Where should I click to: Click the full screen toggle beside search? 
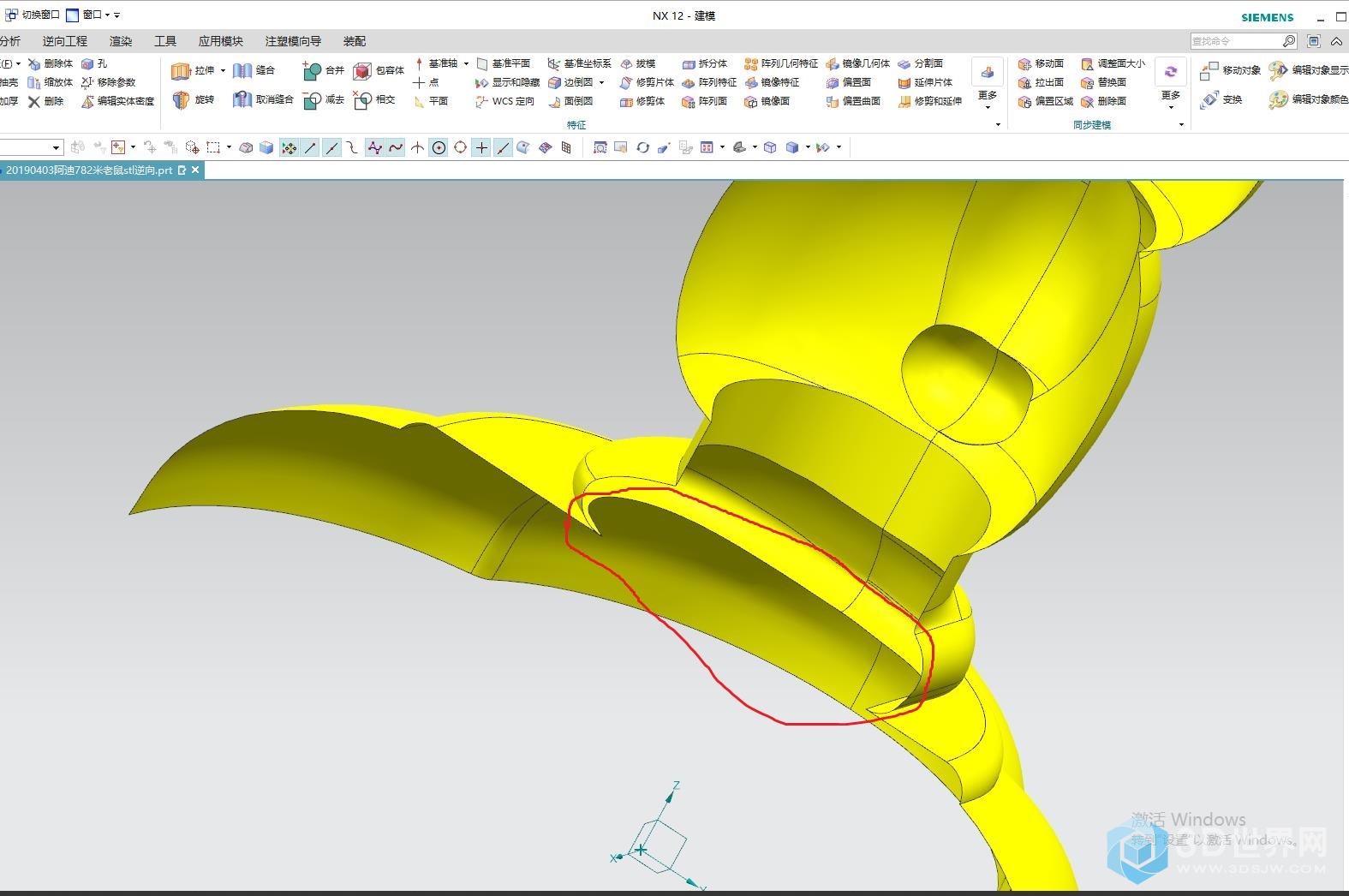pyautogui.click(x=1314, y=41)
